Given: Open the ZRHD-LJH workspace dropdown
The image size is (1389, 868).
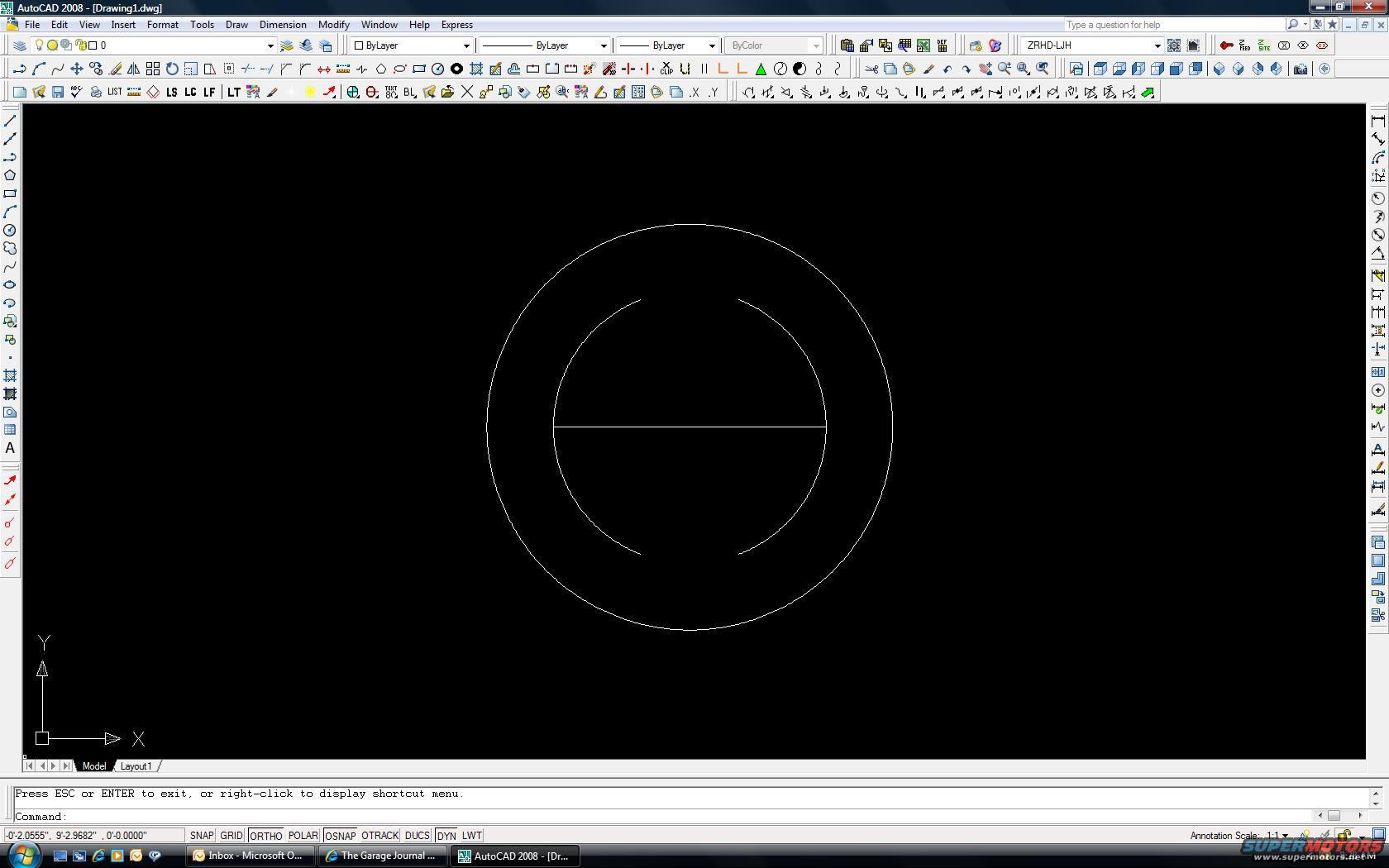Looking at the screenshot, I should (1157, 45).
